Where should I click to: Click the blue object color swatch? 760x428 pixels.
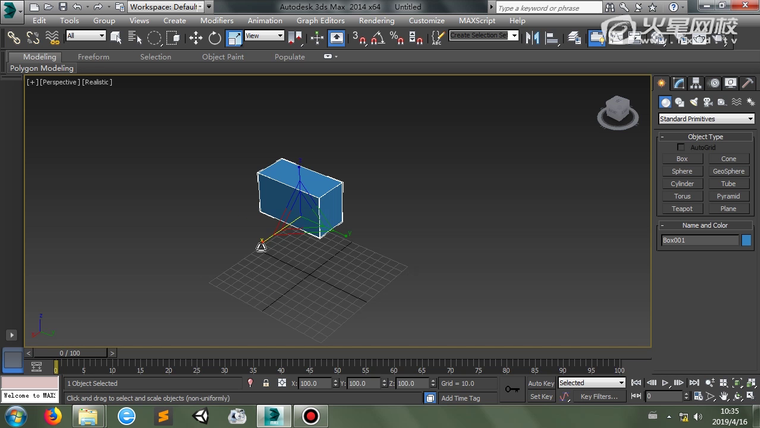[746, 241]
